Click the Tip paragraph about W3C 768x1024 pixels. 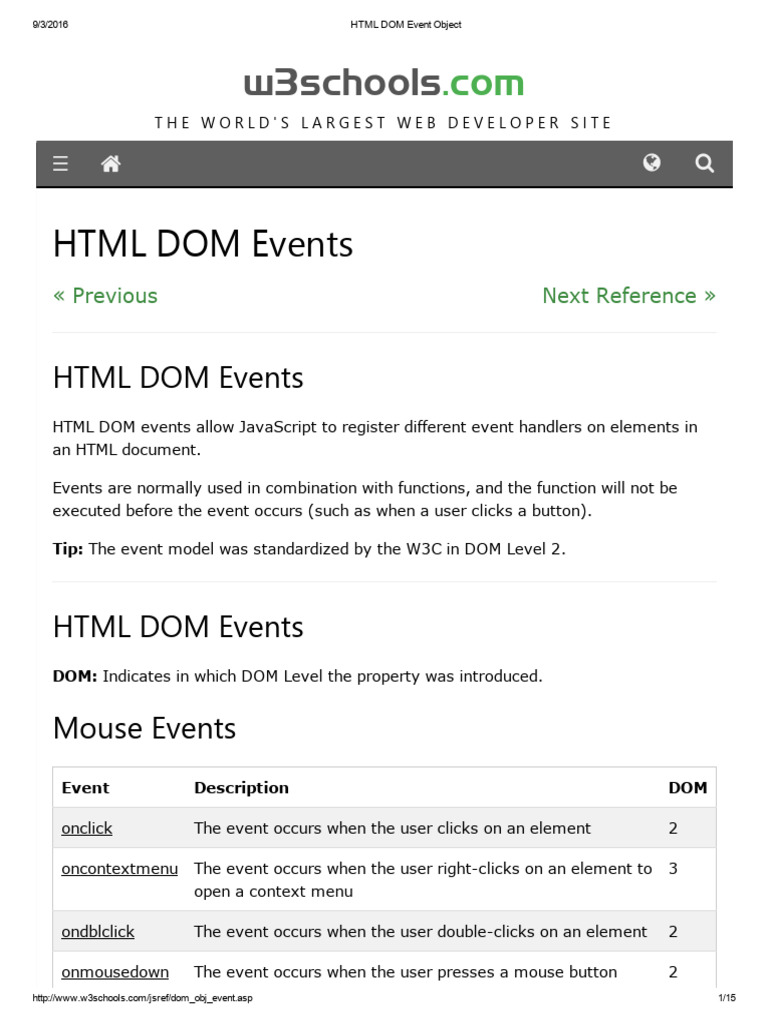pyautogui.click(x=309, y=549)
